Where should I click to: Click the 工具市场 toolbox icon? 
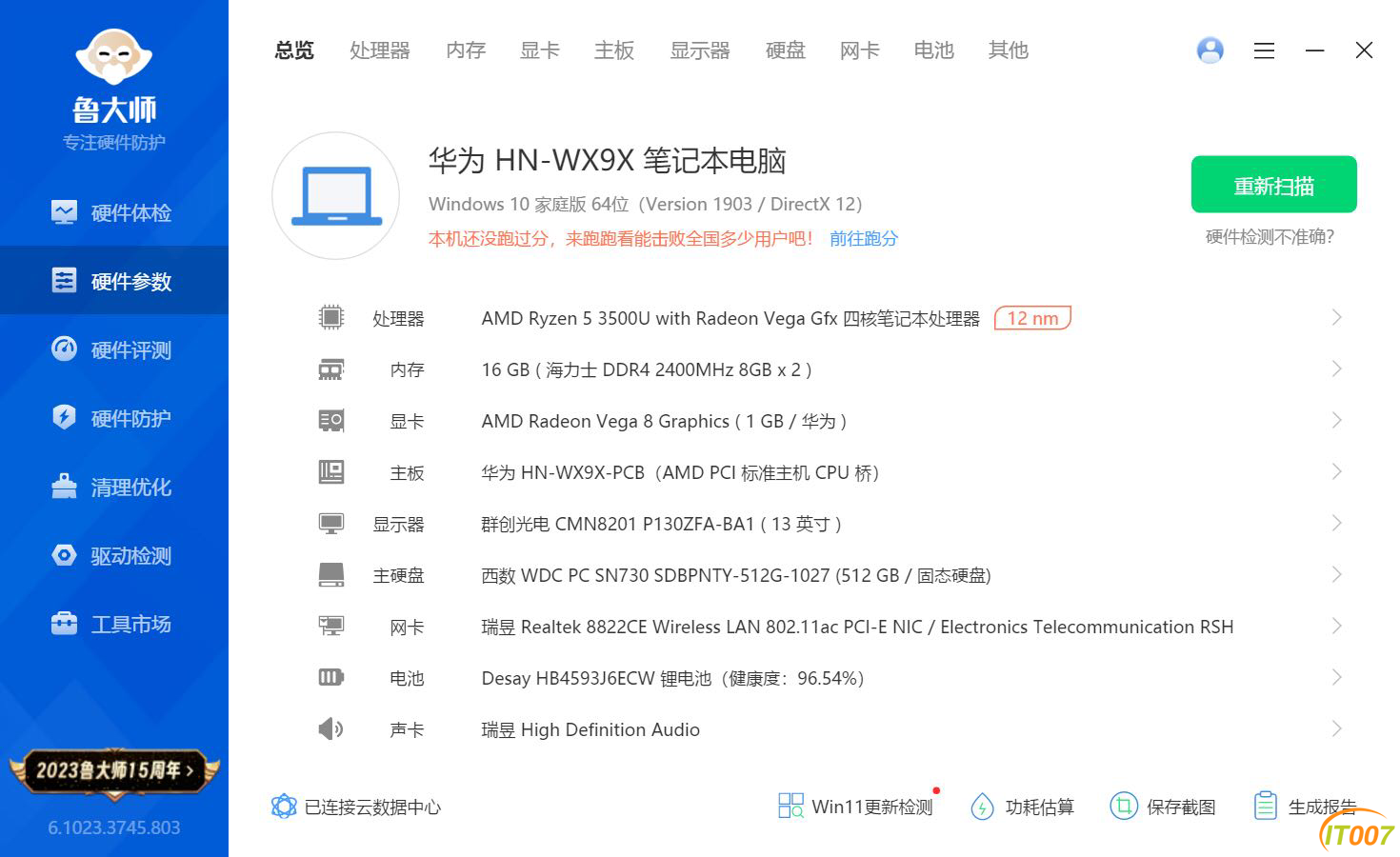(x=64, y=624)
